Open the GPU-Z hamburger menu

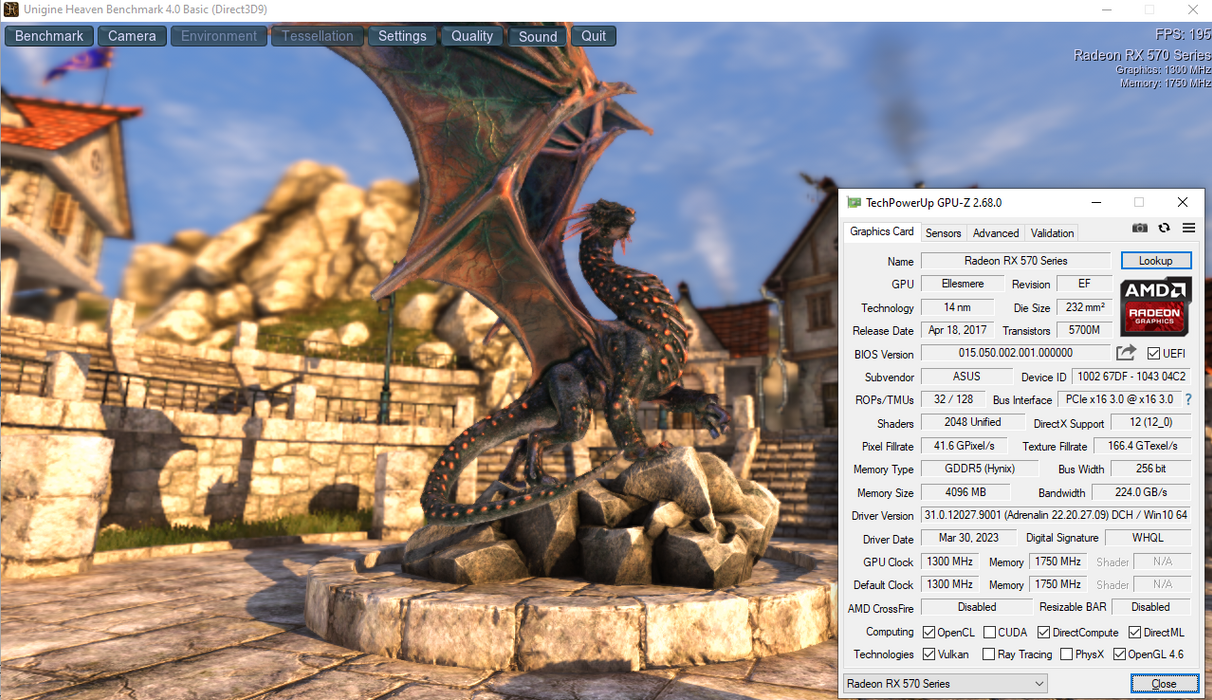[x=1189, y=228]
